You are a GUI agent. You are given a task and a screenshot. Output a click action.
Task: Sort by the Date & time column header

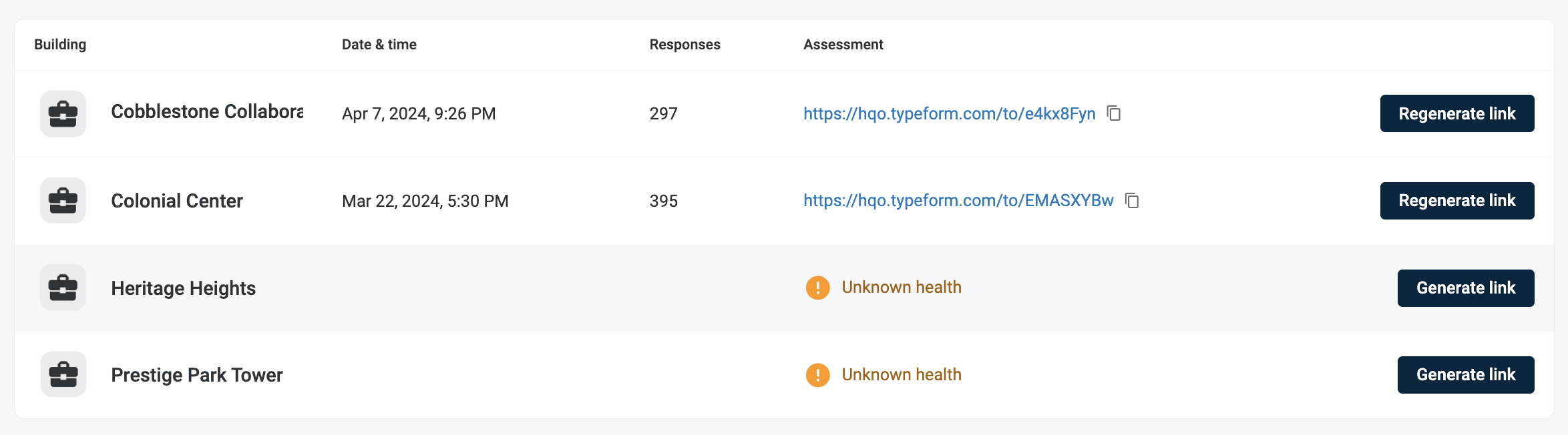(379, 45)
